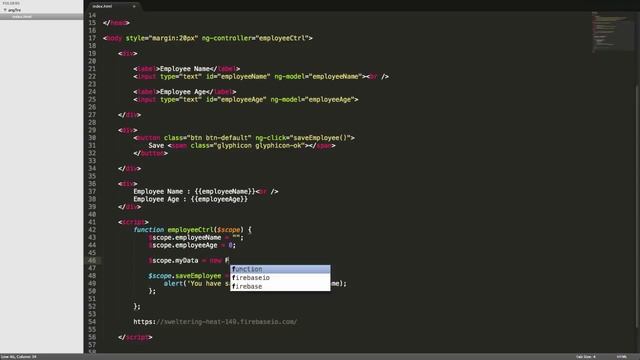Click line number 46 in gutter
Image resolution: width=640 pixels, height=360 pixels.
(92, 260)
